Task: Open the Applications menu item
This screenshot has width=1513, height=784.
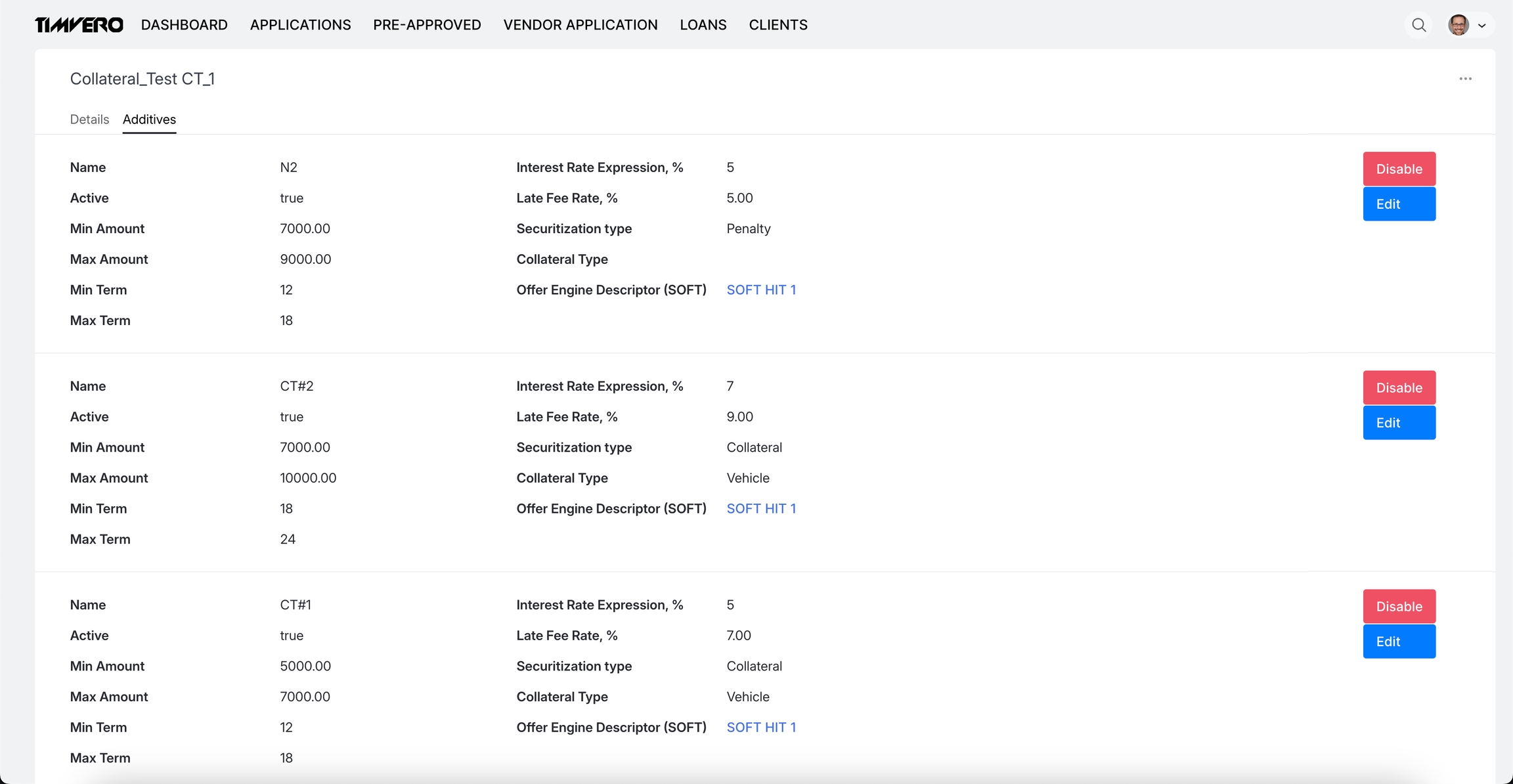Action: click(x=300, y=25)
